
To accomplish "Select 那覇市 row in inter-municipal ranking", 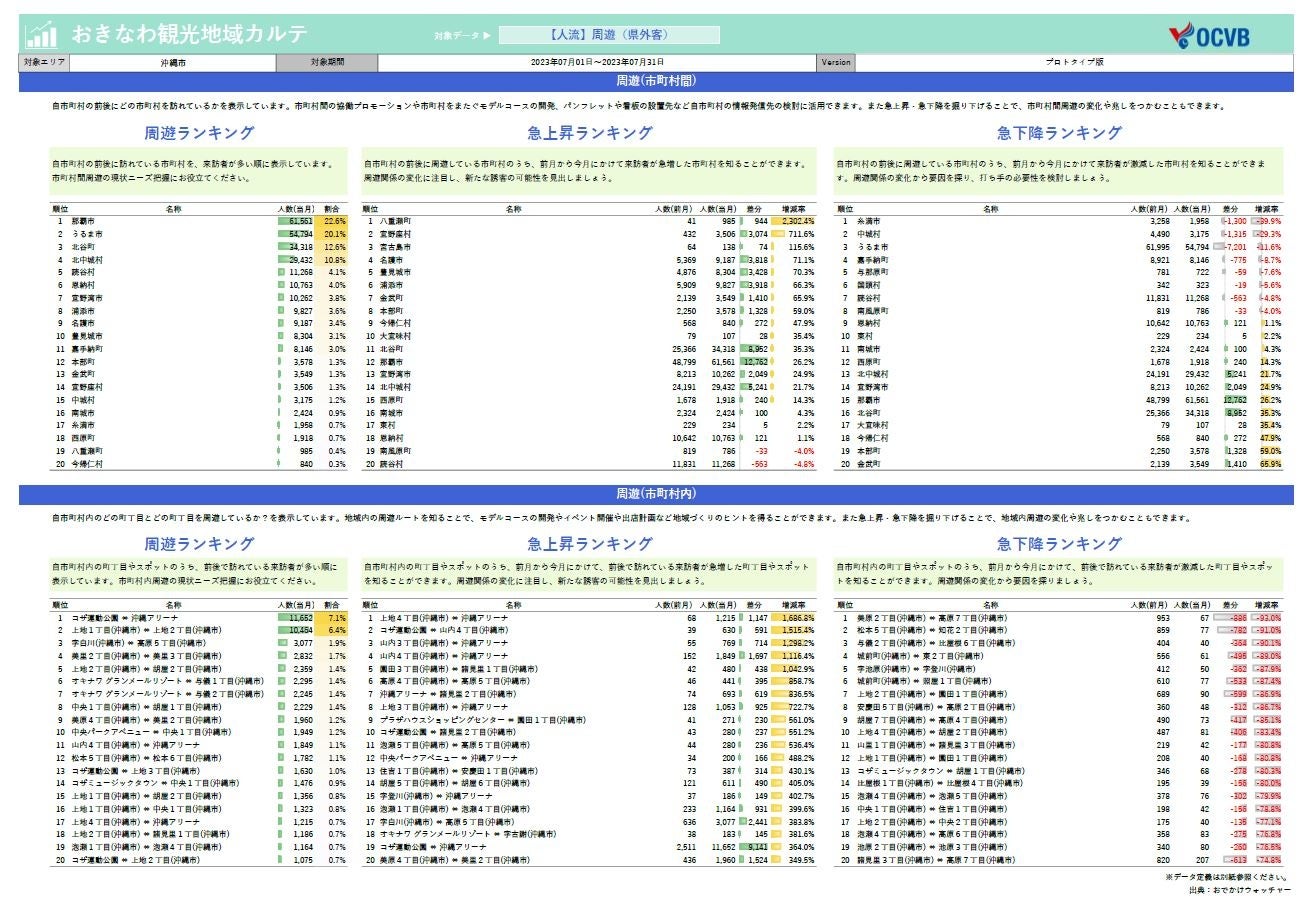I will click(84, 221).
